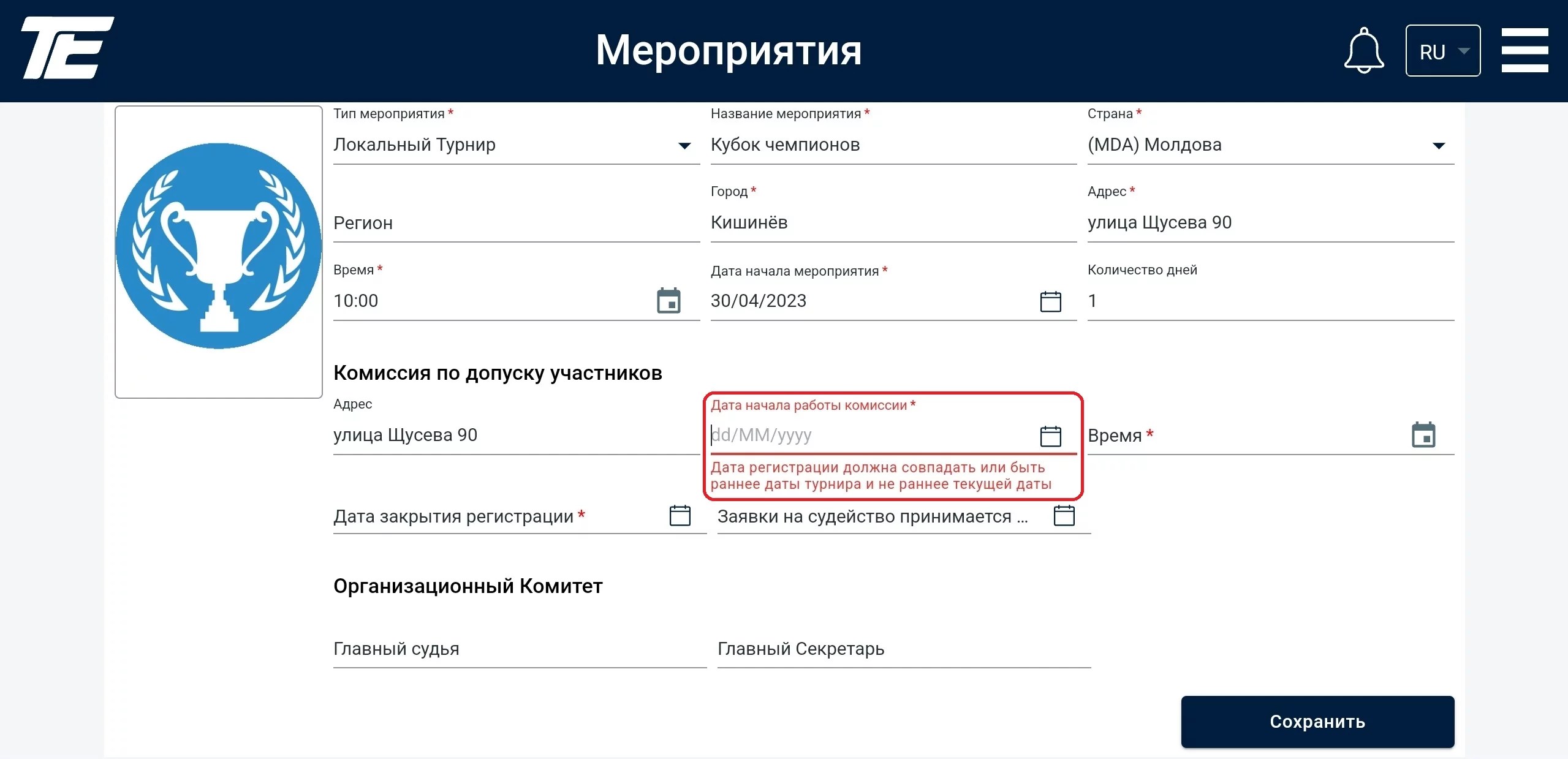Image resolution: width=1568 pixels, height=759 pixels.
Task: Open the time picker next to 10:00
Action: point(668,301)
